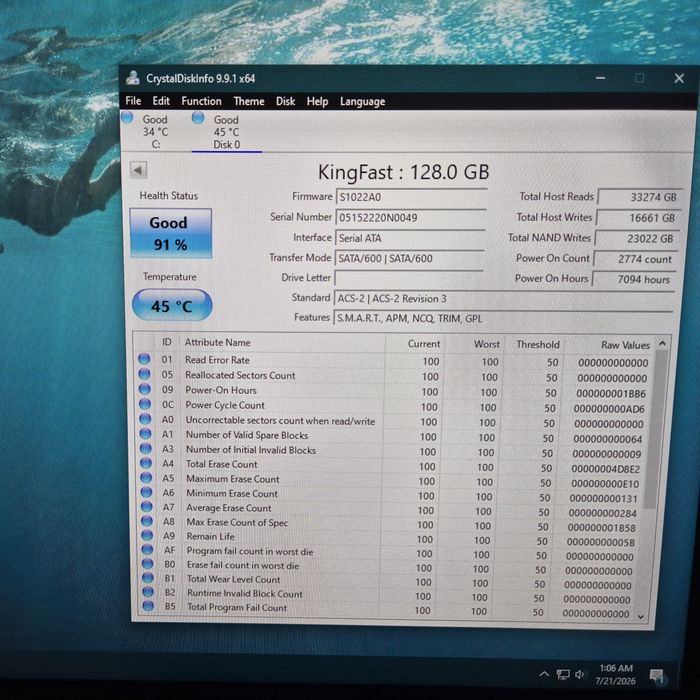Open the network icon in system tray
Image resolution: width=700 pixels, height=700 pixels.
pyautogui.click(x=563, y=675)
